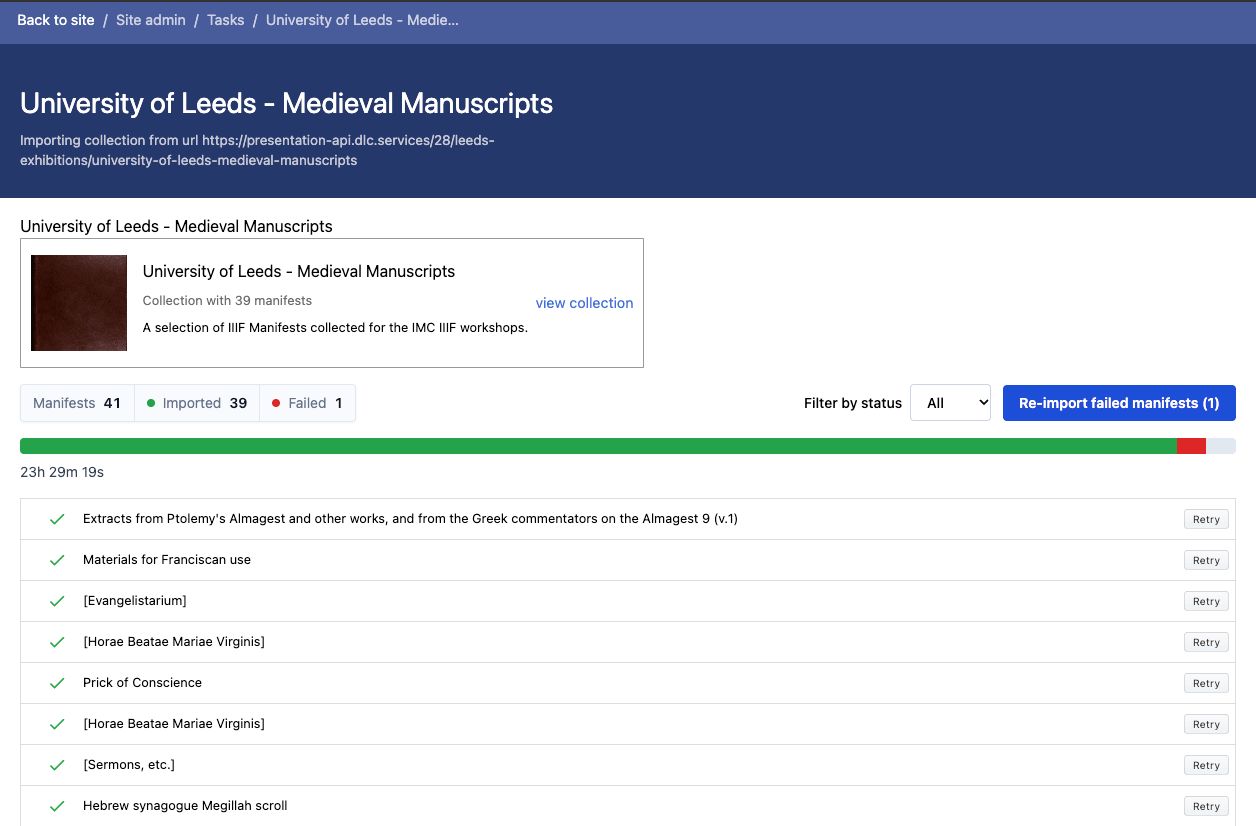Click the truncated University of Leeds breadcrumb
Image resolution: width=1256 pixels, height=826 pixels.
point(362,20)
